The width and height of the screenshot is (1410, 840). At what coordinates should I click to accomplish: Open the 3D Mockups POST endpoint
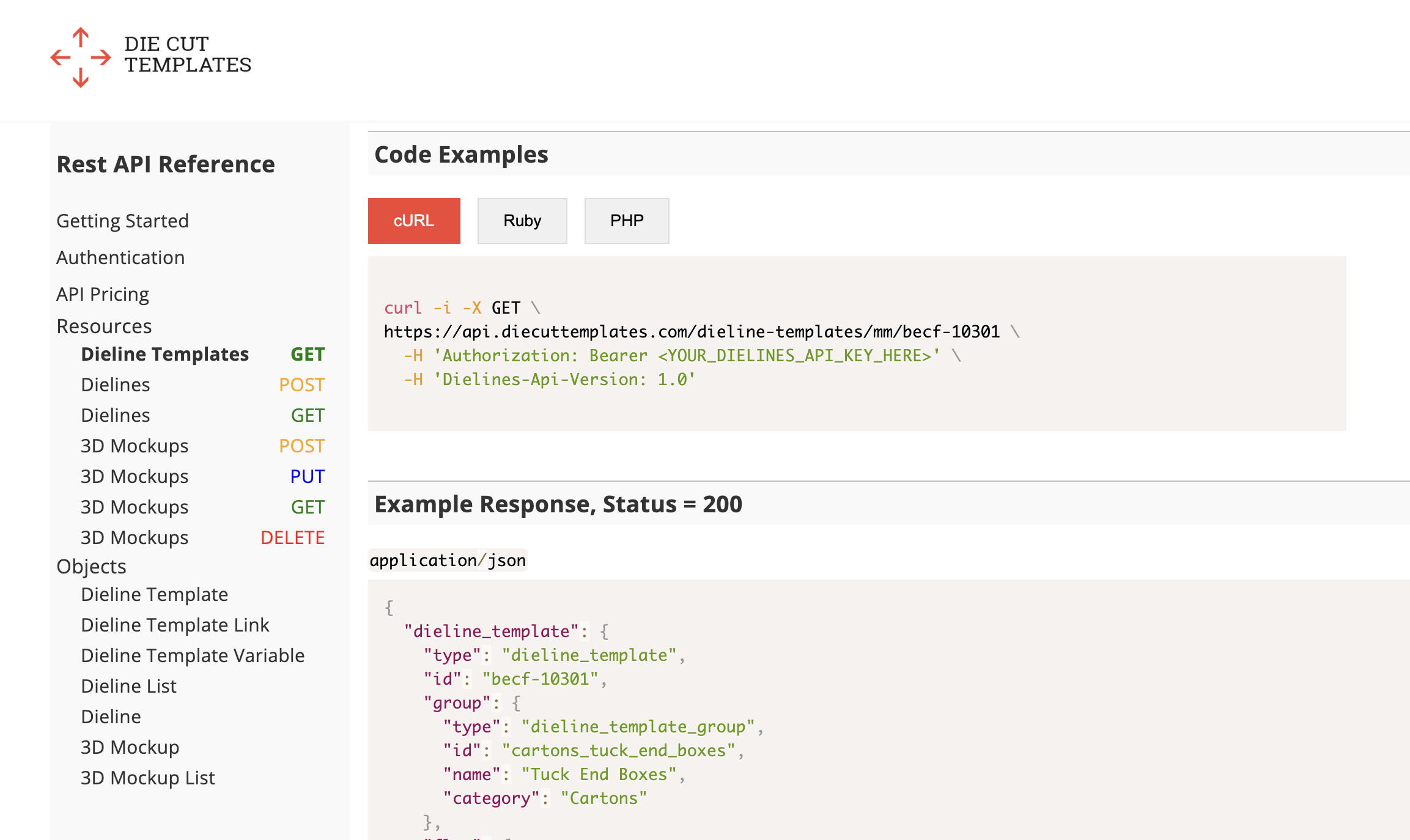coord(135,446)
